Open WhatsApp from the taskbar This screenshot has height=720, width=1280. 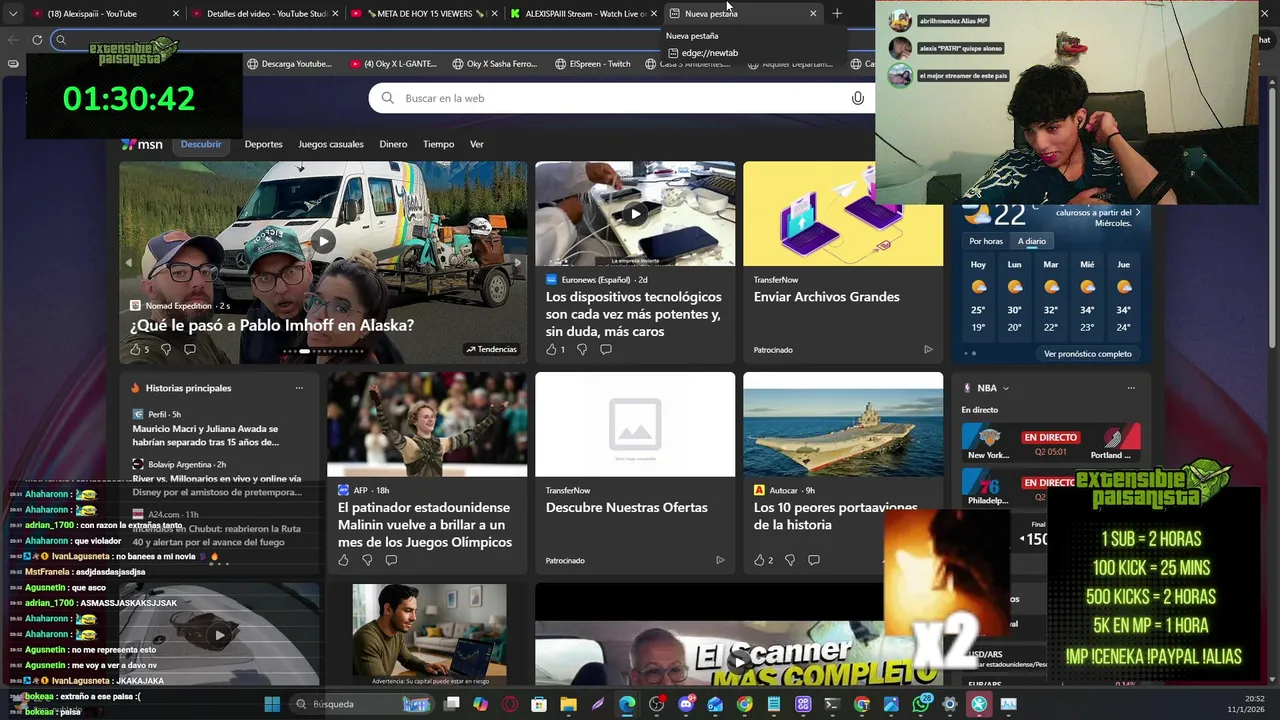(x=921, y=704)
